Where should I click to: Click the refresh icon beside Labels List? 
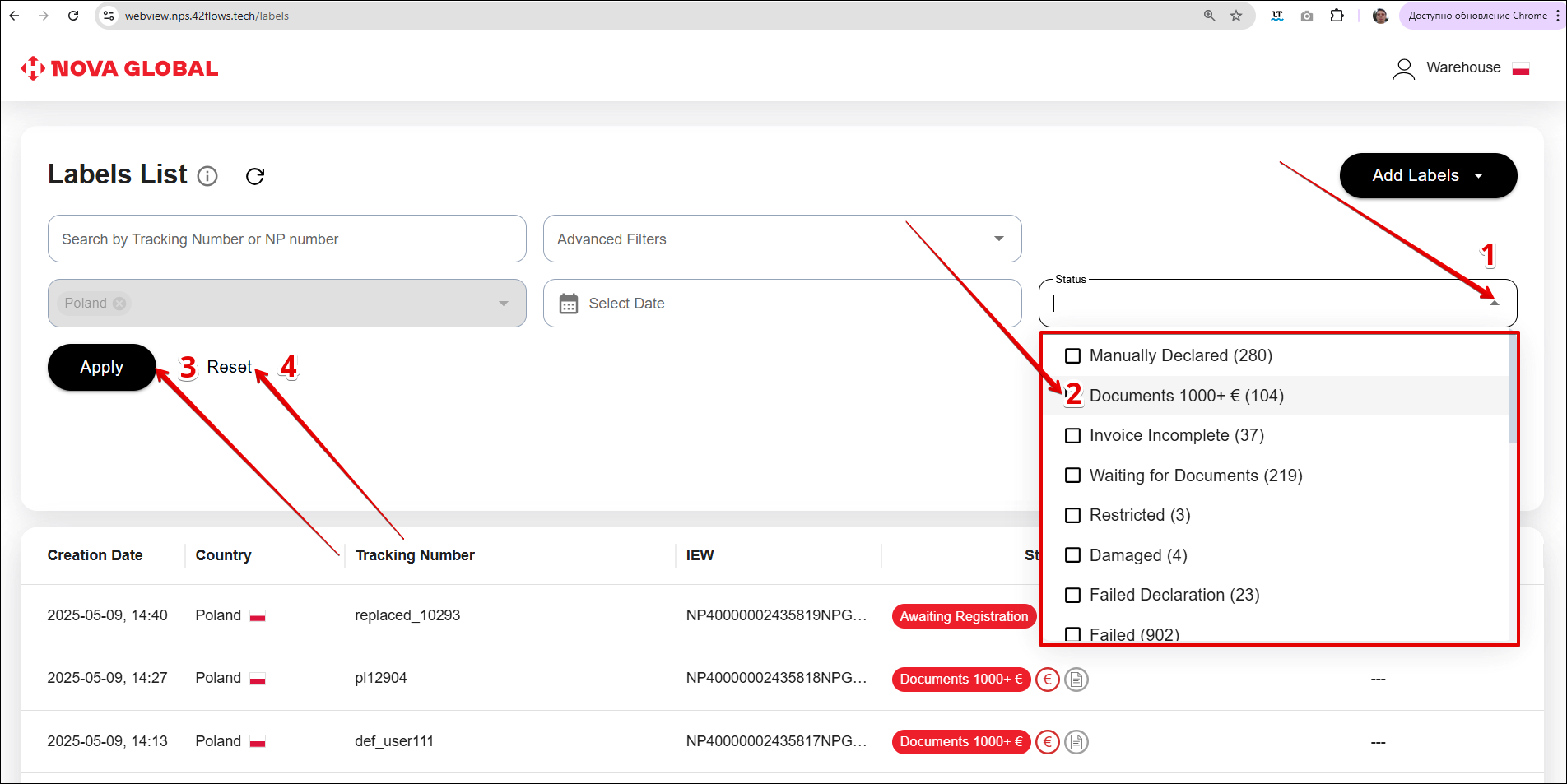[255, 176]
